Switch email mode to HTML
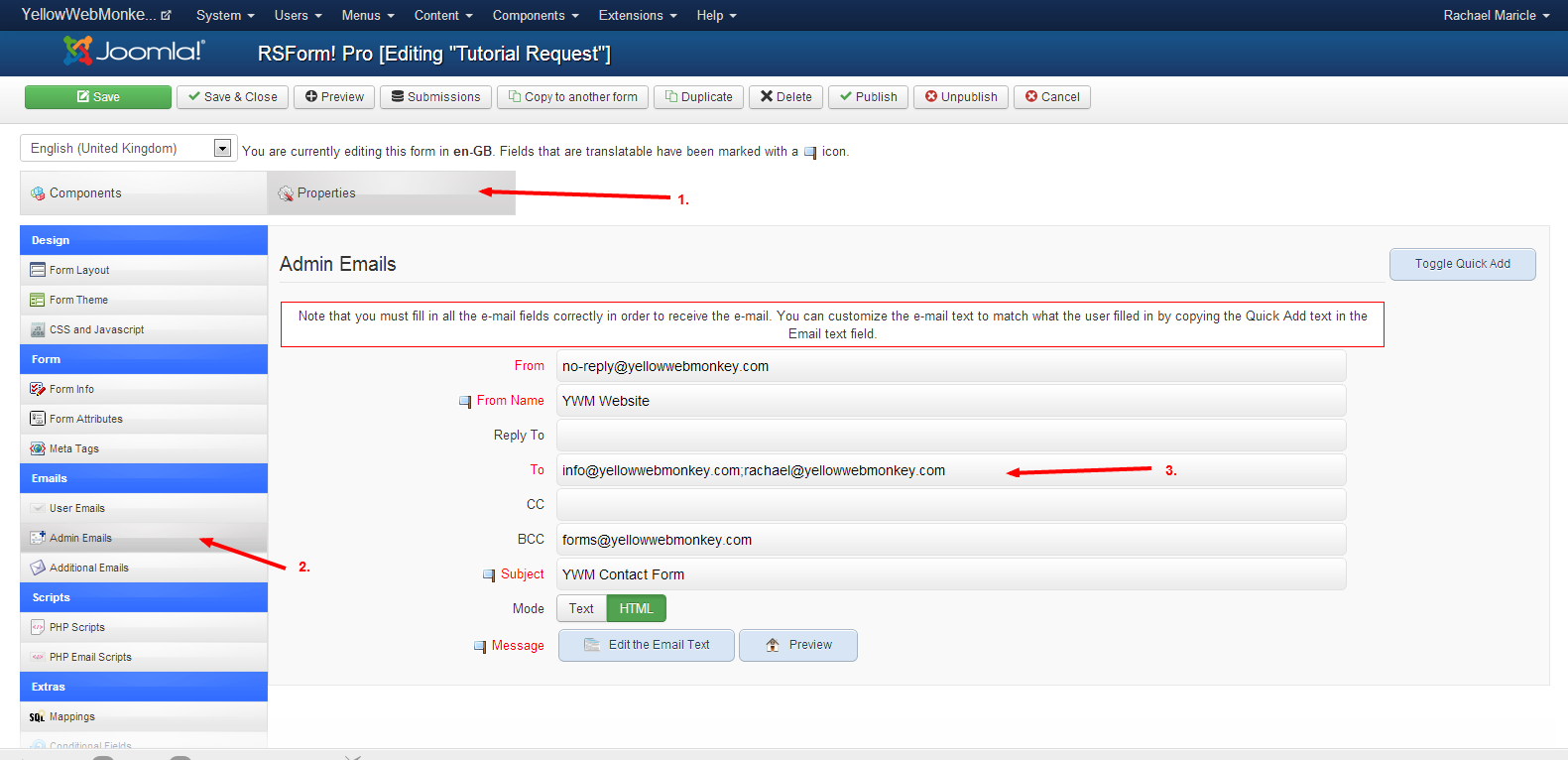Image resolution: width=1568 pixels, height=760 pixels. tap(637, 608)
